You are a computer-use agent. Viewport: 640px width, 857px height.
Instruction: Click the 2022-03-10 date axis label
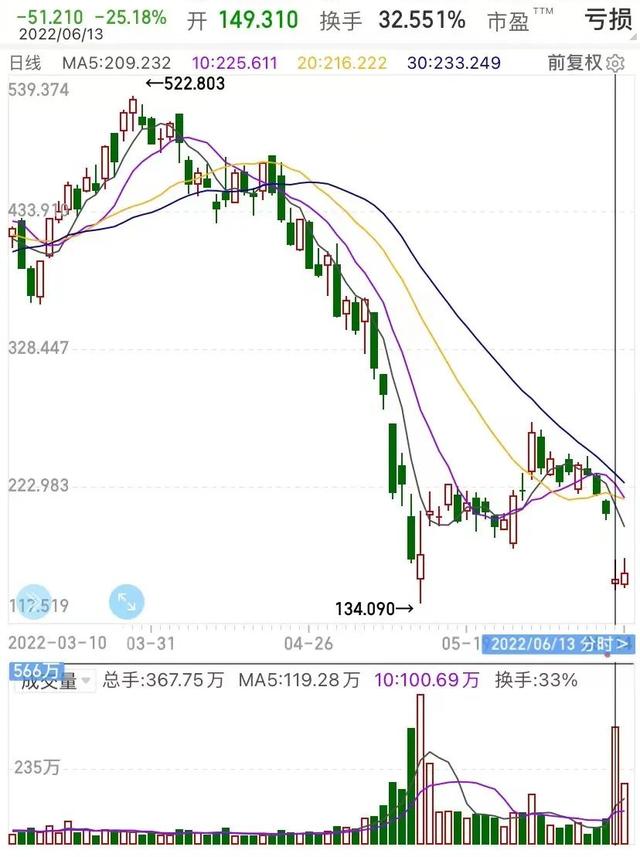(57, 643)
